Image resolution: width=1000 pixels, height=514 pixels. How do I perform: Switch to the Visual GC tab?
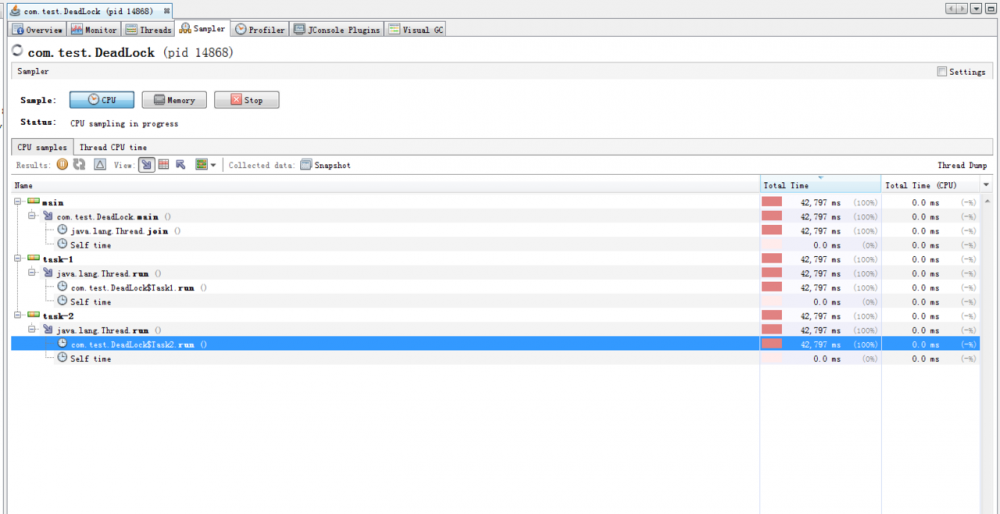click(416, 29)
